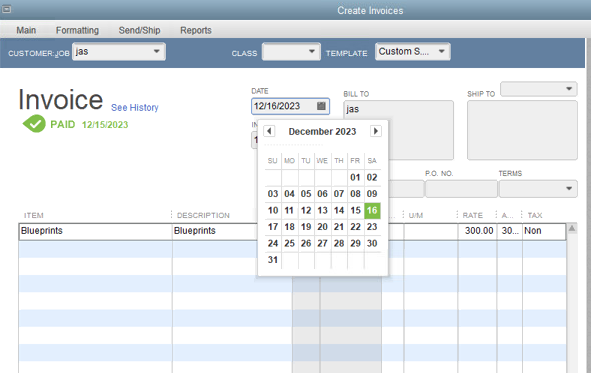Expand the Class dropdown
This screenshot has width=591, height=373.
point(312,51)
